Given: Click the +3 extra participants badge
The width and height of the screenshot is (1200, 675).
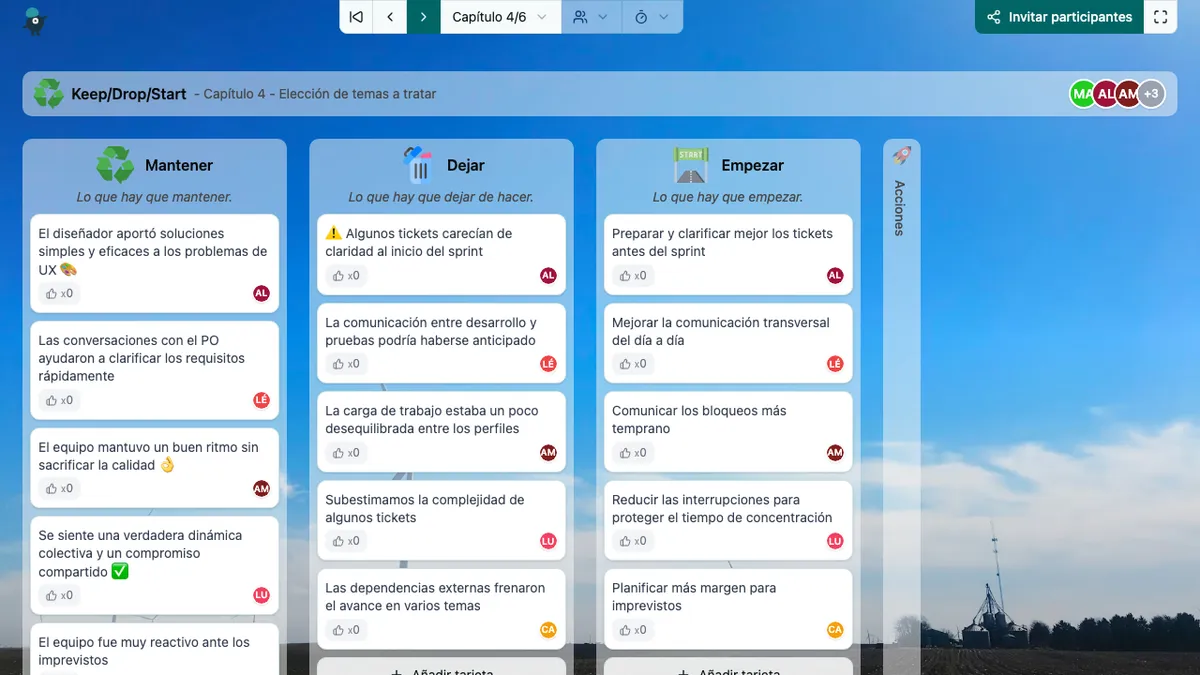Looking at the screenshot, I should point(1152,94).
